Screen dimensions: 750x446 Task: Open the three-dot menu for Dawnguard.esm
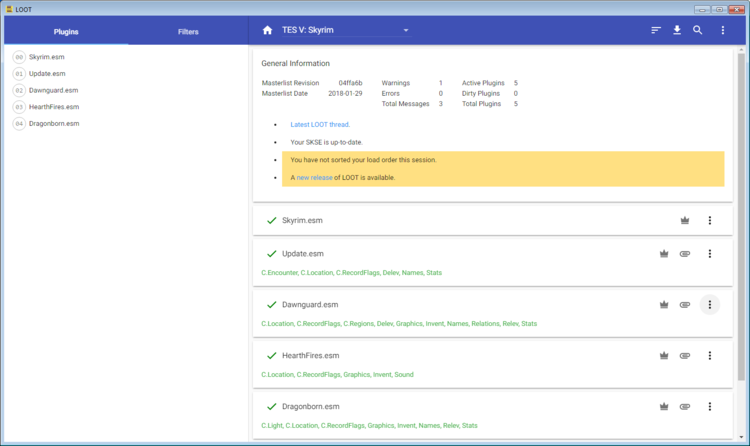pos(710,304)
